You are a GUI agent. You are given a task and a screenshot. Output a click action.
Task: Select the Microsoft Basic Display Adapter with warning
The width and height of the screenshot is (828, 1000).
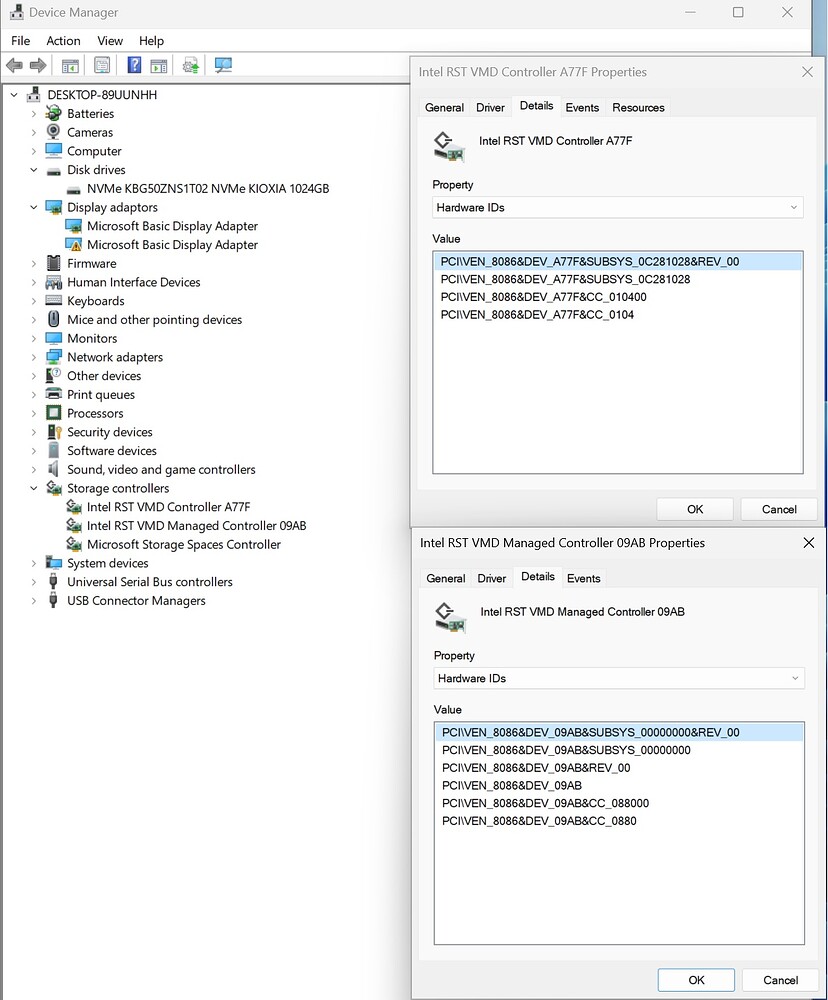click(171, 244)
